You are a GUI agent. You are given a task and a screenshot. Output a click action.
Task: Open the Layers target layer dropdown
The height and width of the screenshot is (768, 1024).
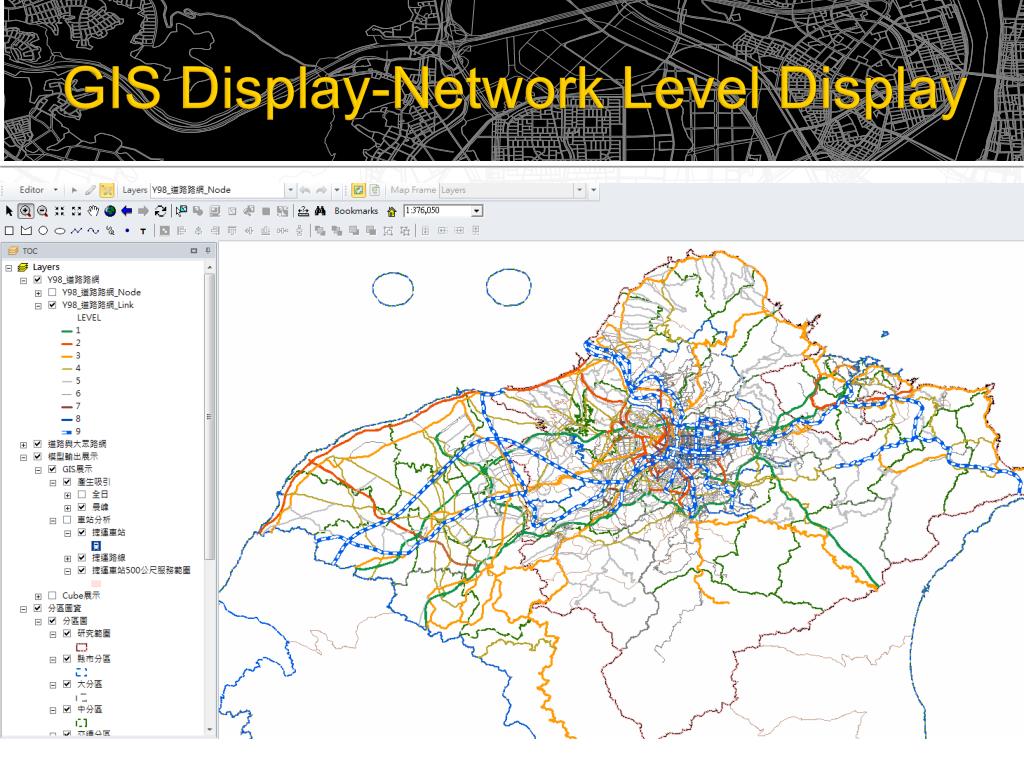pos(290,189)
